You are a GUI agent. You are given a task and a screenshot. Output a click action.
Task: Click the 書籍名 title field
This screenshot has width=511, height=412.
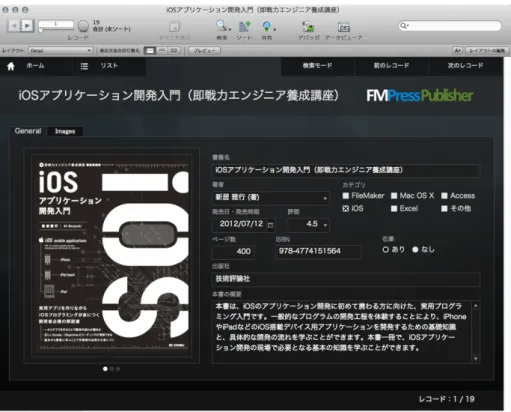[346, 170]
